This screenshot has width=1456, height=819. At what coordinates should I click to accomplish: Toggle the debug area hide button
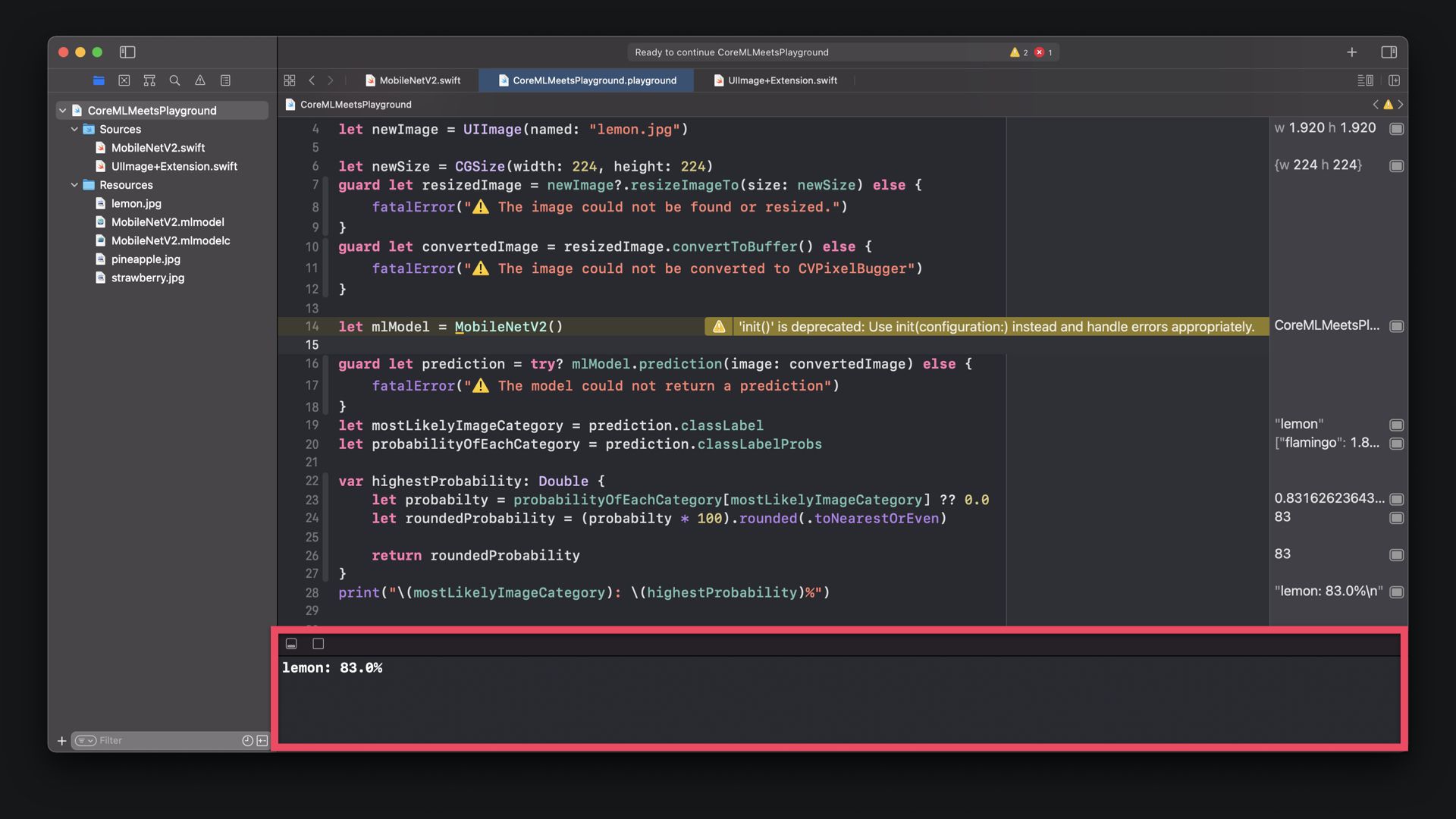tap(291, 644)
